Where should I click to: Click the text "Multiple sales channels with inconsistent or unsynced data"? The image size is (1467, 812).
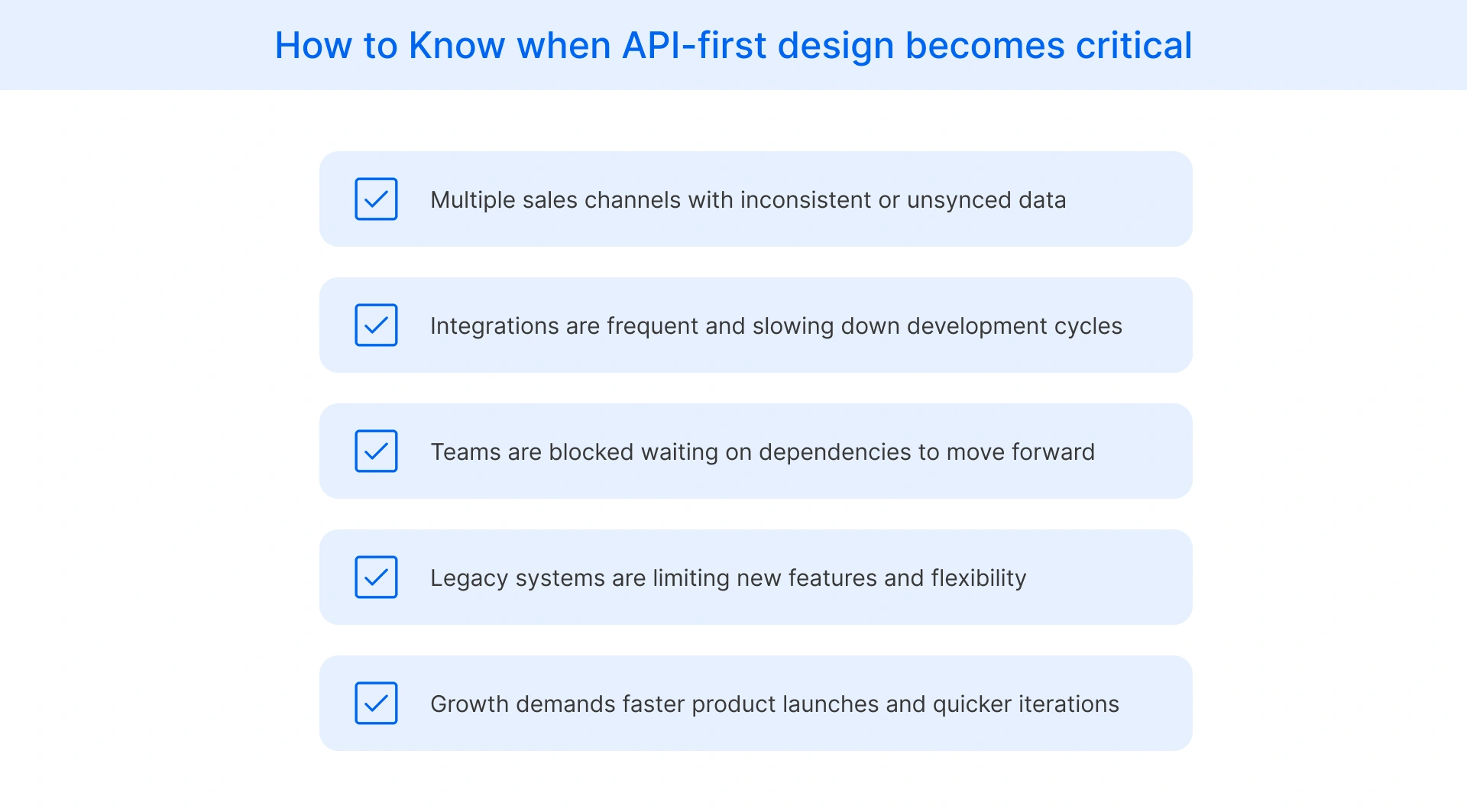tap(749, 200)
